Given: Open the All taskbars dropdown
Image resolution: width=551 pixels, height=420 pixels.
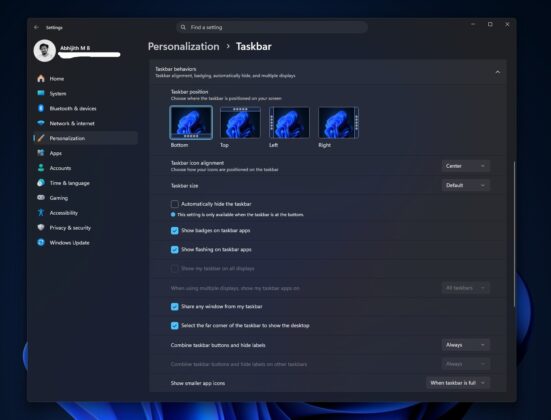Looking at the screenshot, I should click(x=466, y=288).
